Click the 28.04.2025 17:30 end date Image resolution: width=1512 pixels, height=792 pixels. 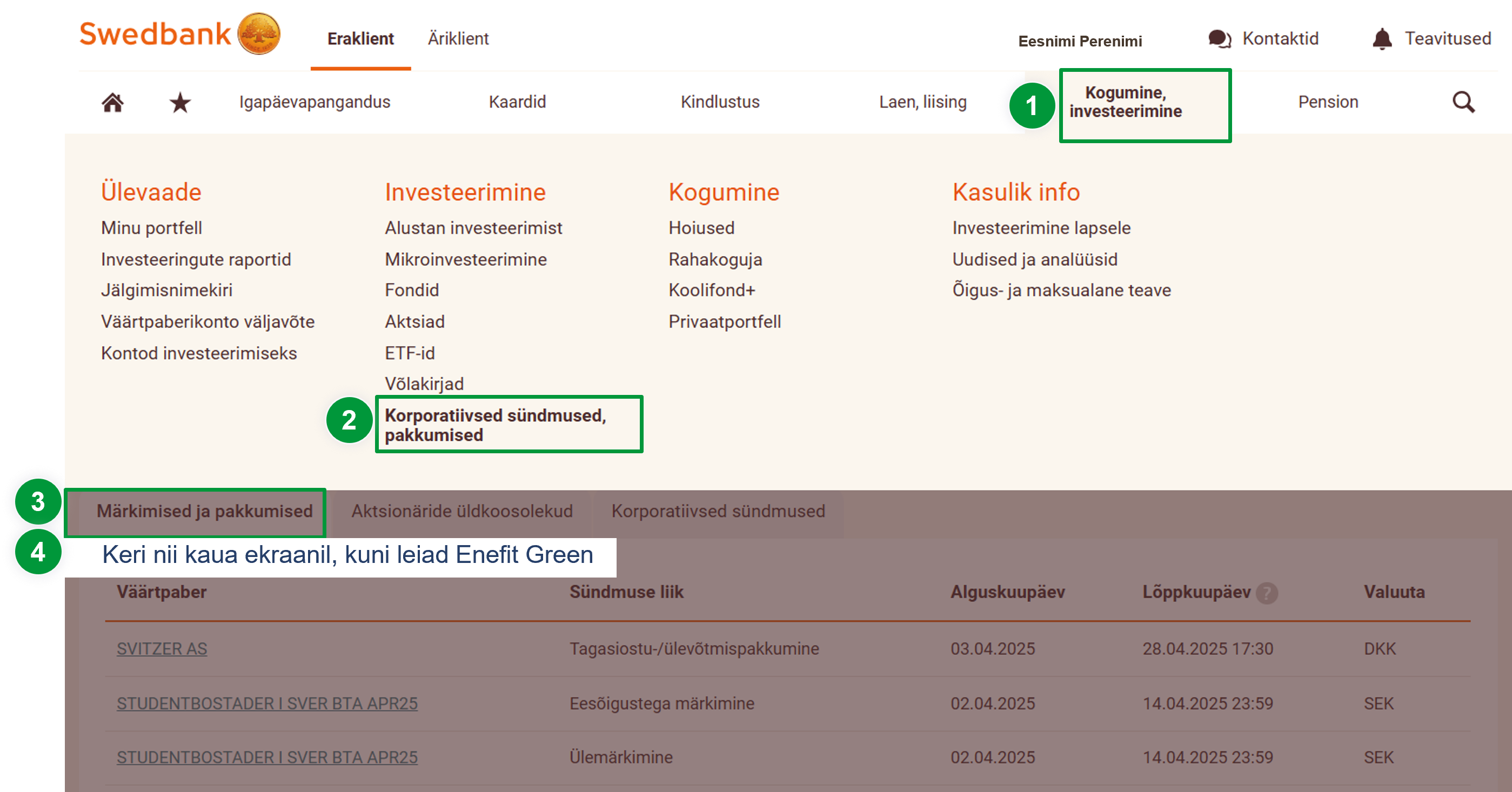[x=1207, y=649]
